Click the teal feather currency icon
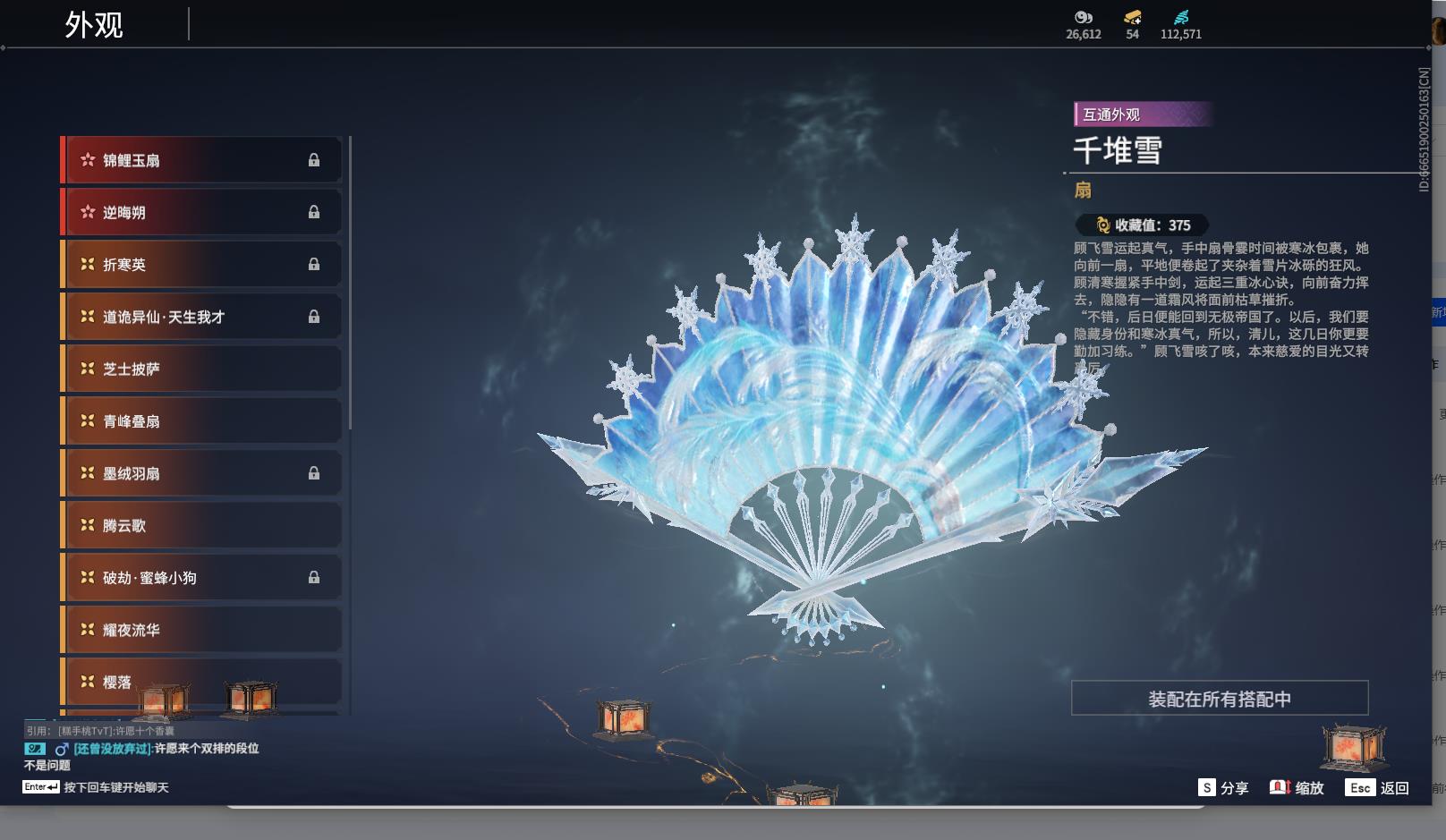The image size is (1446, 840). [x=1181, y=17]
